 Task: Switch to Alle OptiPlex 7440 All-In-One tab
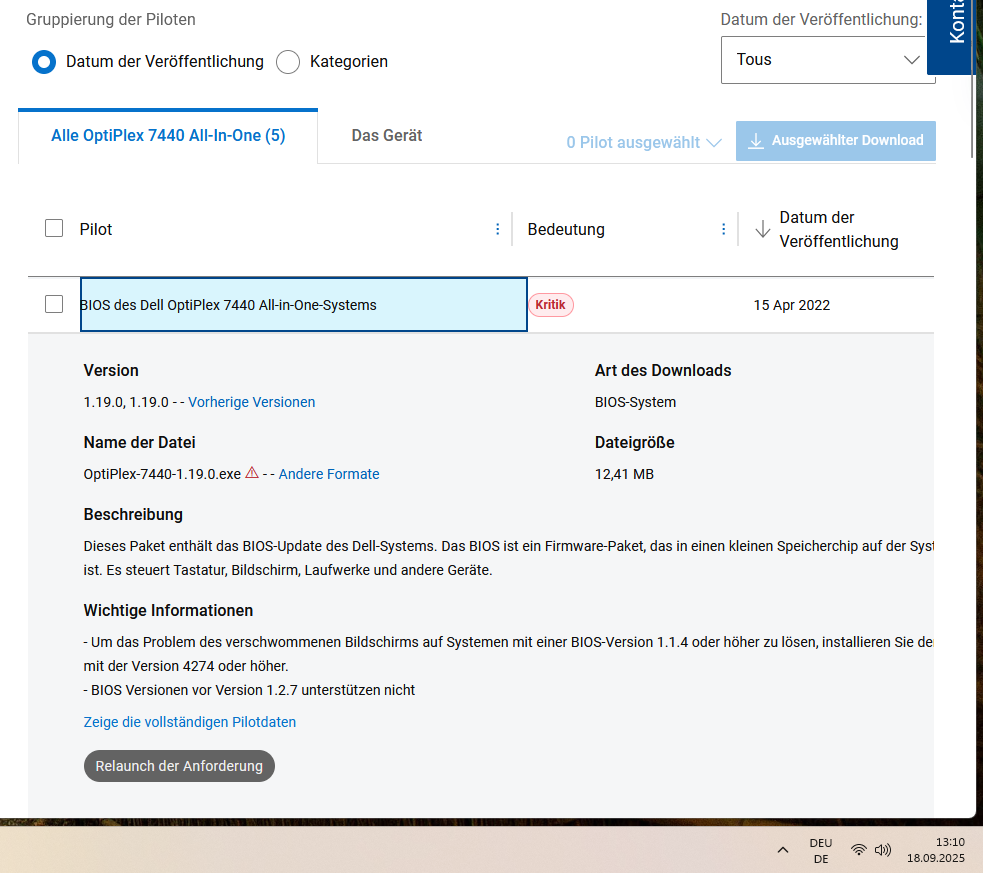168,135
